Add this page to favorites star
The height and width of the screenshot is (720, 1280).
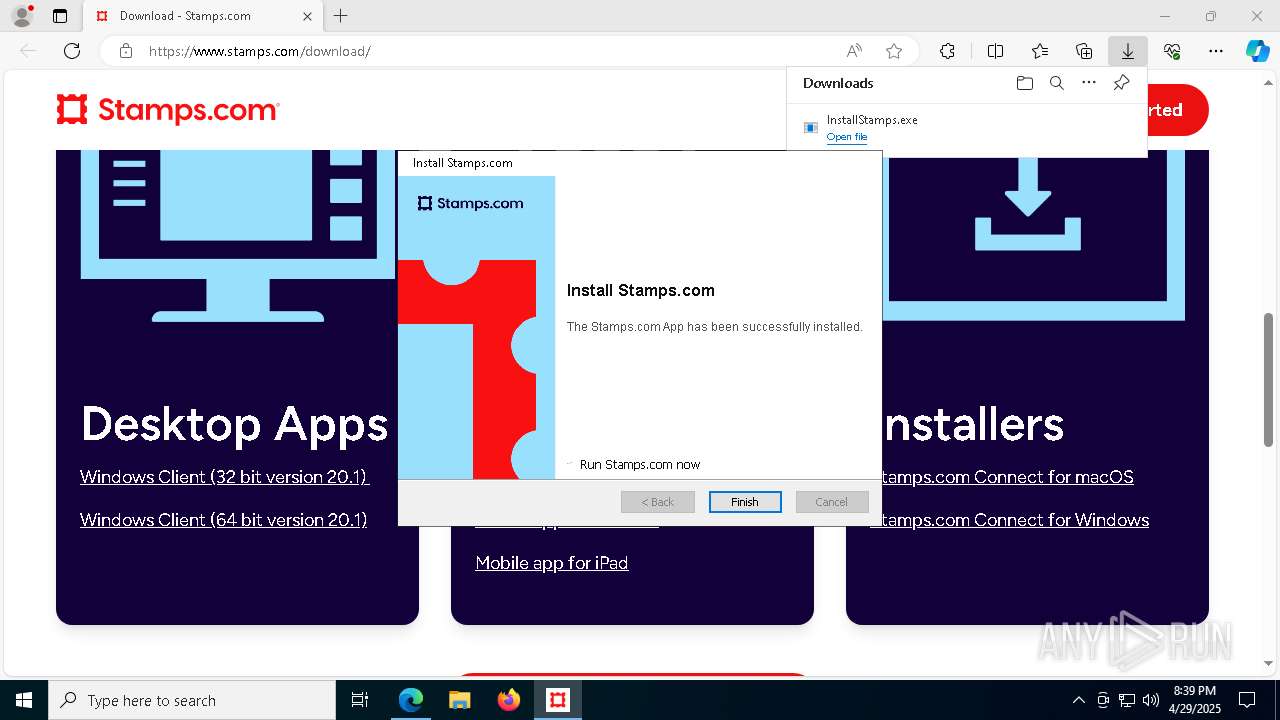[x=894, y=51]
